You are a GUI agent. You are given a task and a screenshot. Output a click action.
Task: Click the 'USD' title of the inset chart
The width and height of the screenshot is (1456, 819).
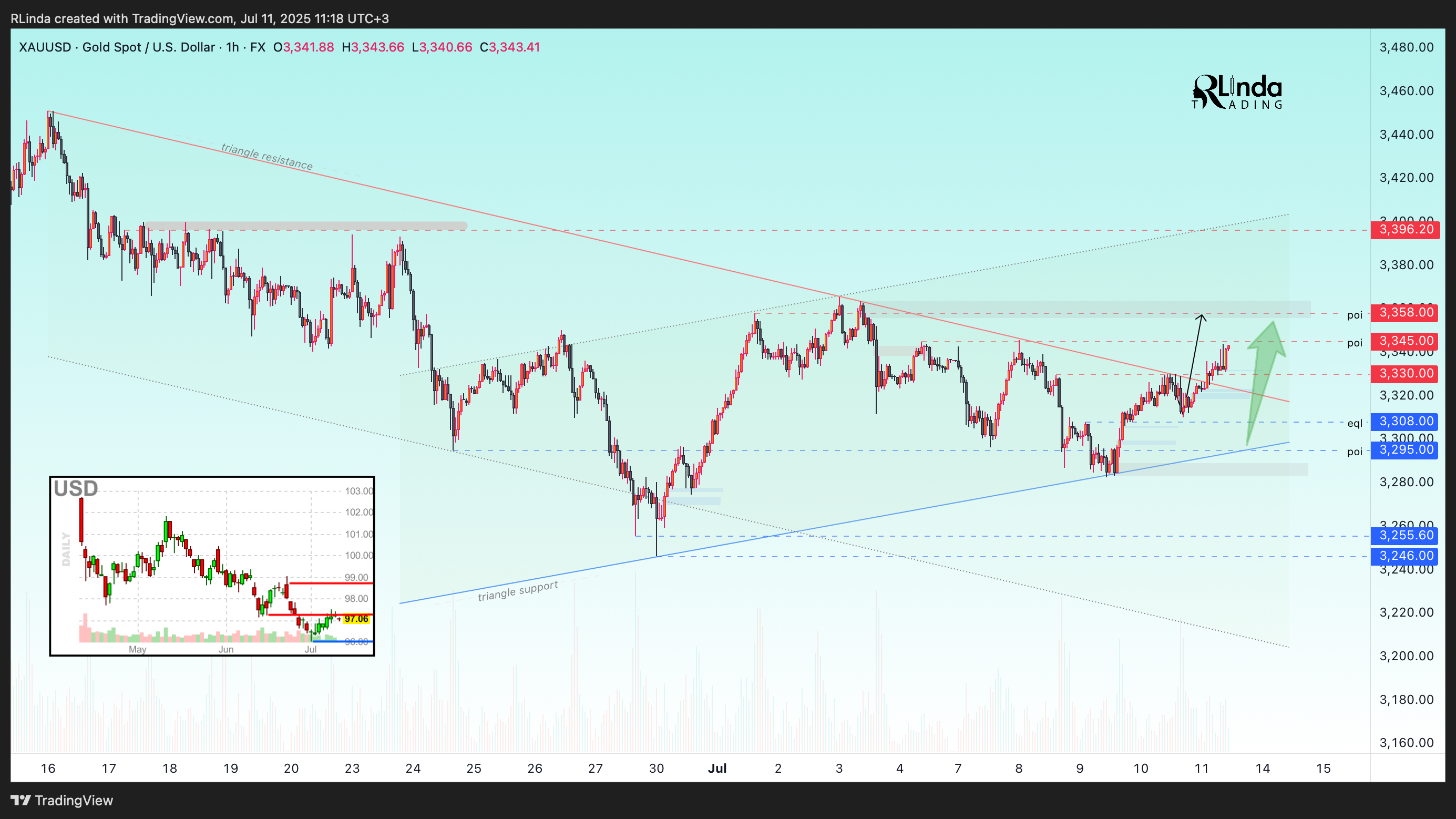[76, 489]
